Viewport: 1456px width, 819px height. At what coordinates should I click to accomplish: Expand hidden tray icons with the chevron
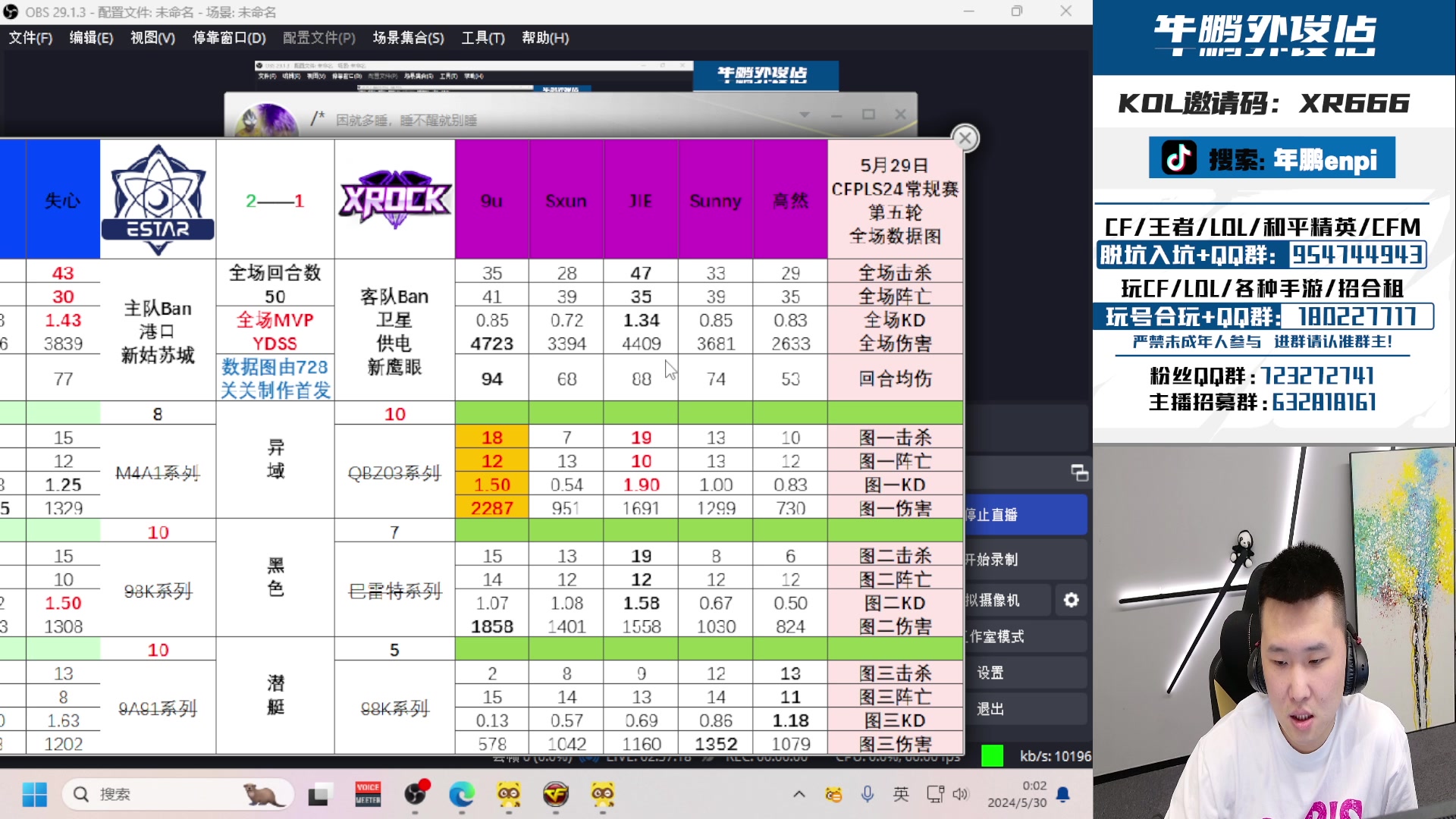click(x=799, y=794)
